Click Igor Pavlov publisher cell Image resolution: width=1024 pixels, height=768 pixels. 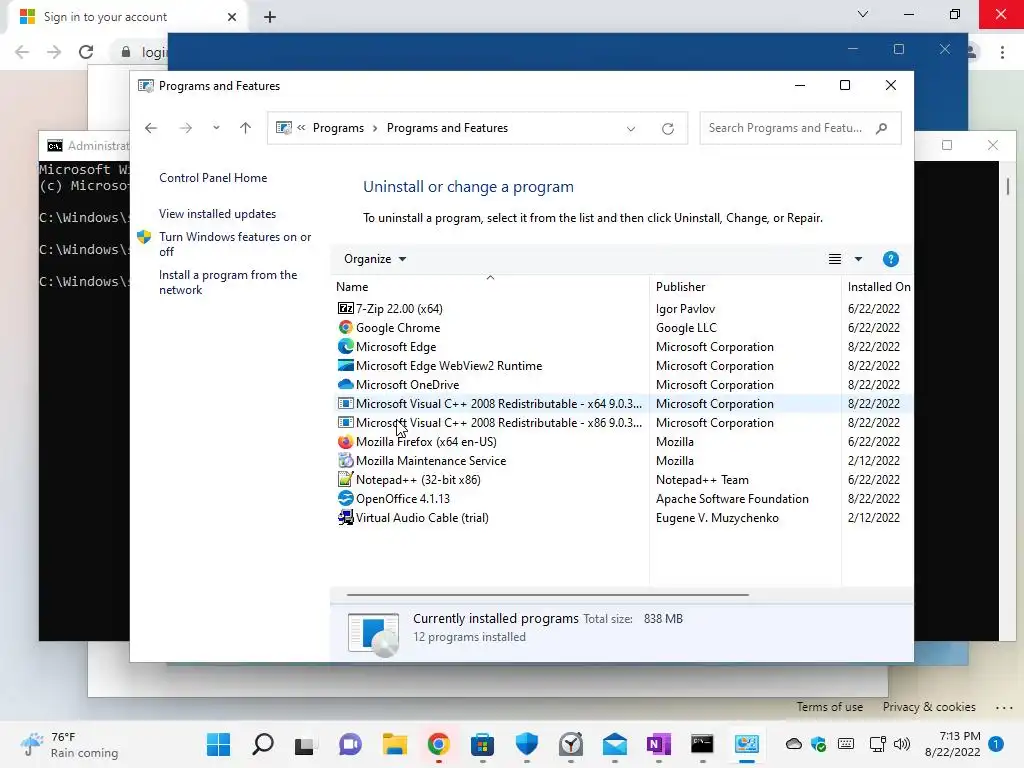click(685, 308)
